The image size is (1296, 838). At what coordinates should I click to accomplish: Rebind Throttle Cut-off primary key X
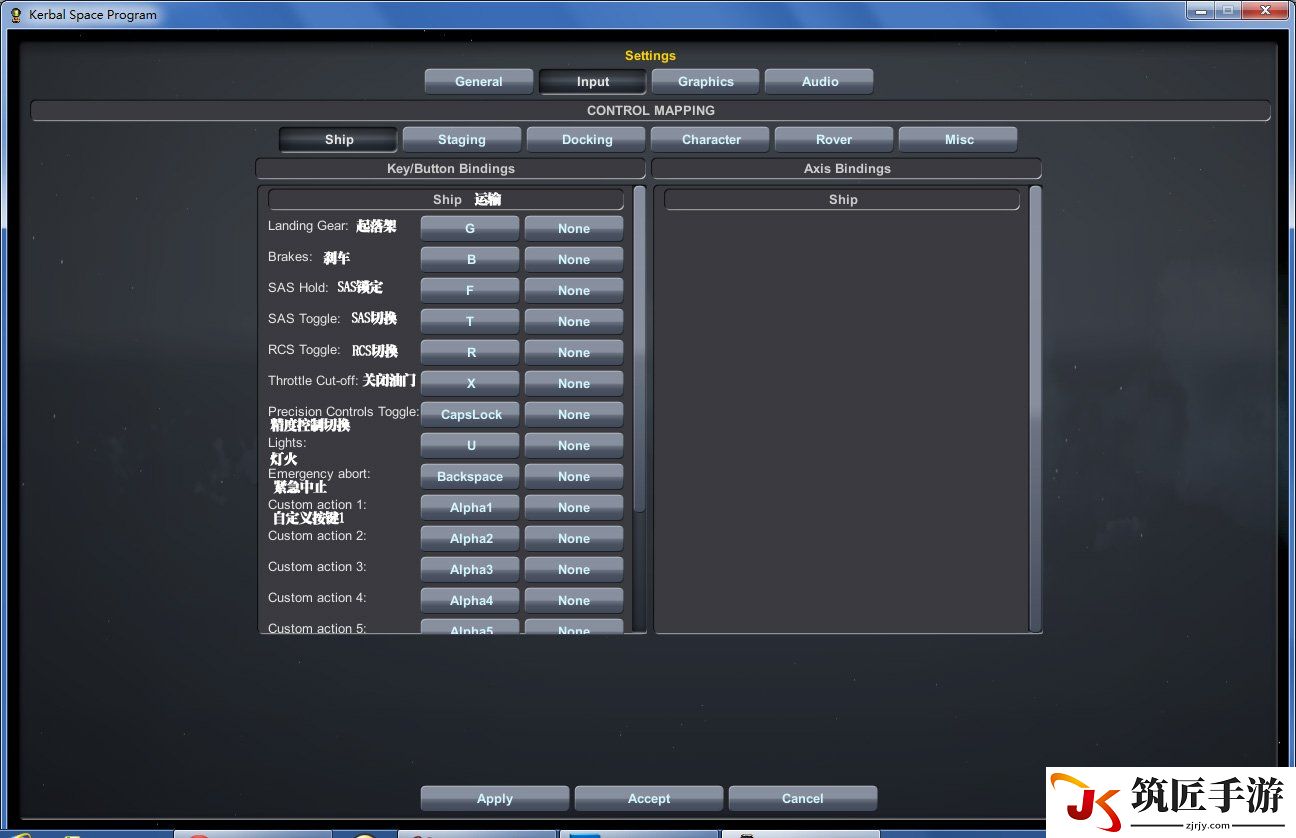tap(470, 384)
